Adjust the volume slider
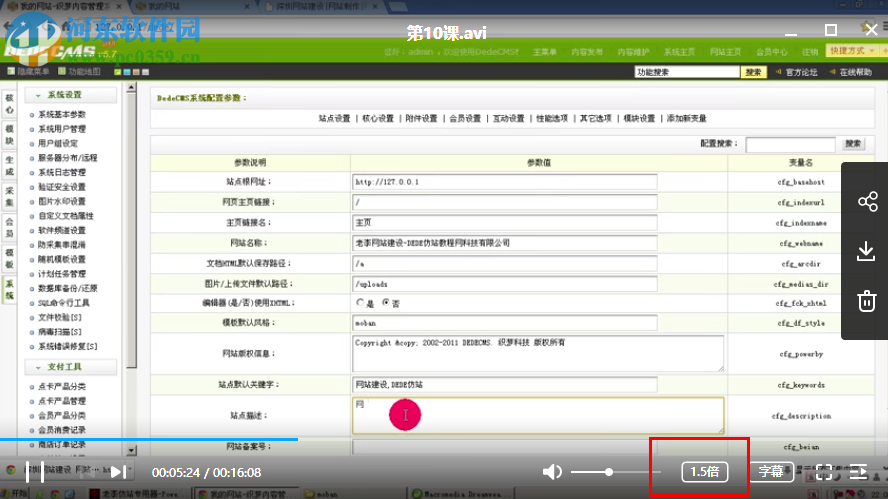 [x=616, y=472]
